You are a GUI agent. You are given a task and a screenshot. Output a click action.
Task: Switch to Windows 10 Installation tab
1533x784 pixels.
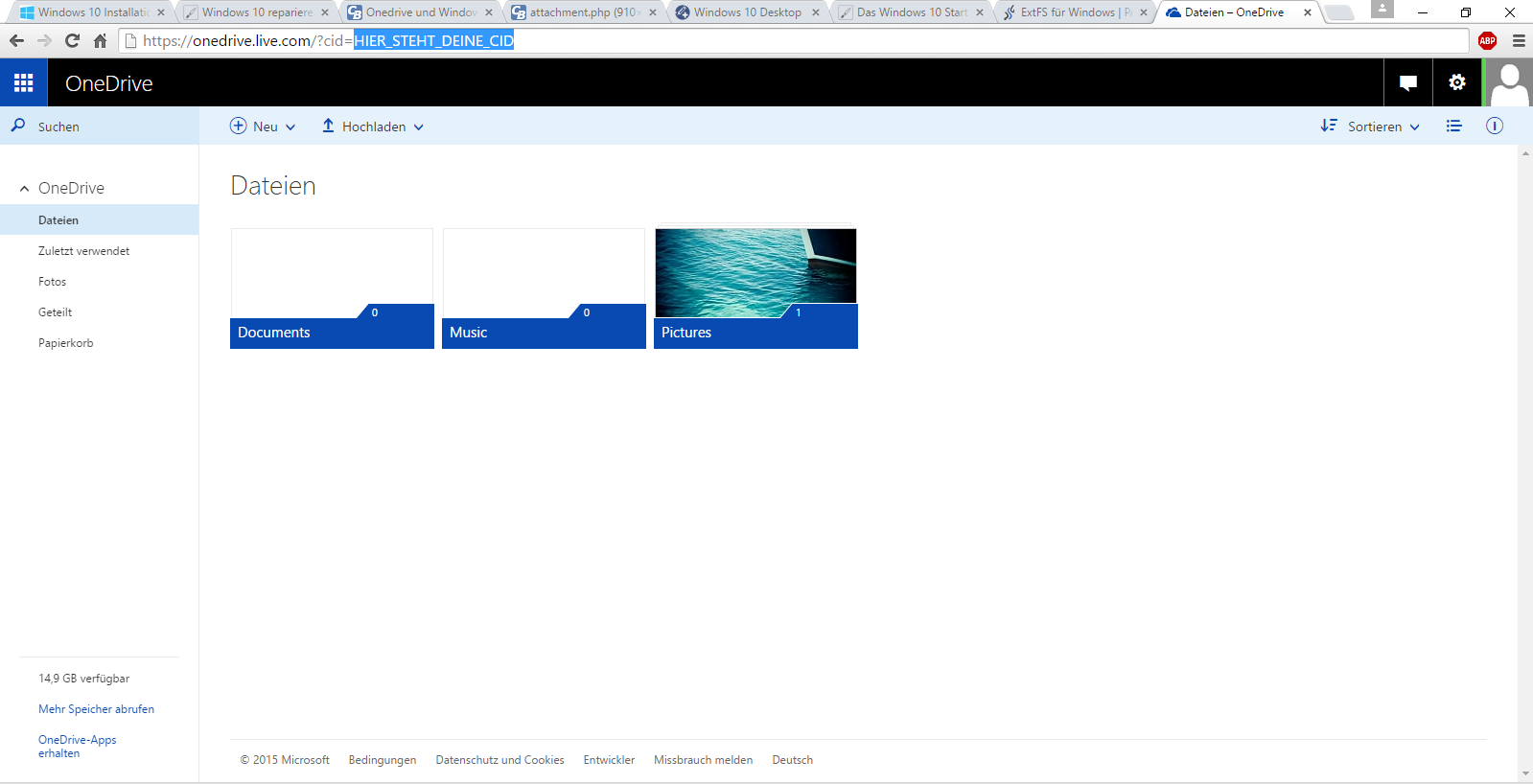tap(93, 12)
